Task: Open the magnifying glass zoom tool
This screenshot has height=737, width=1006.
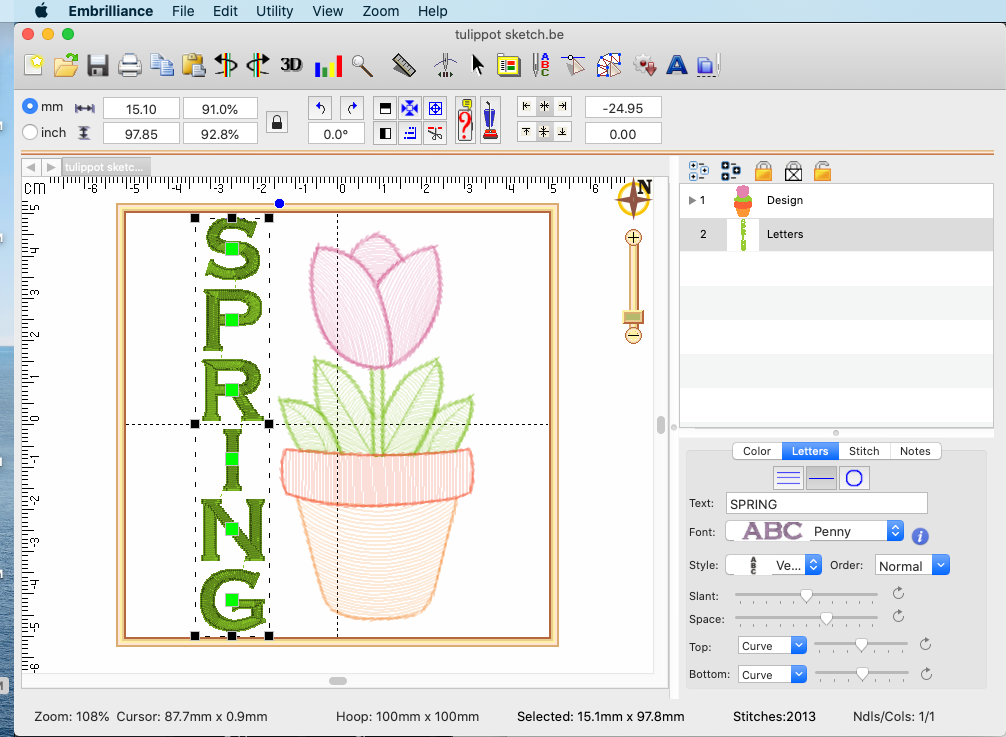Action: pos(362,66)
